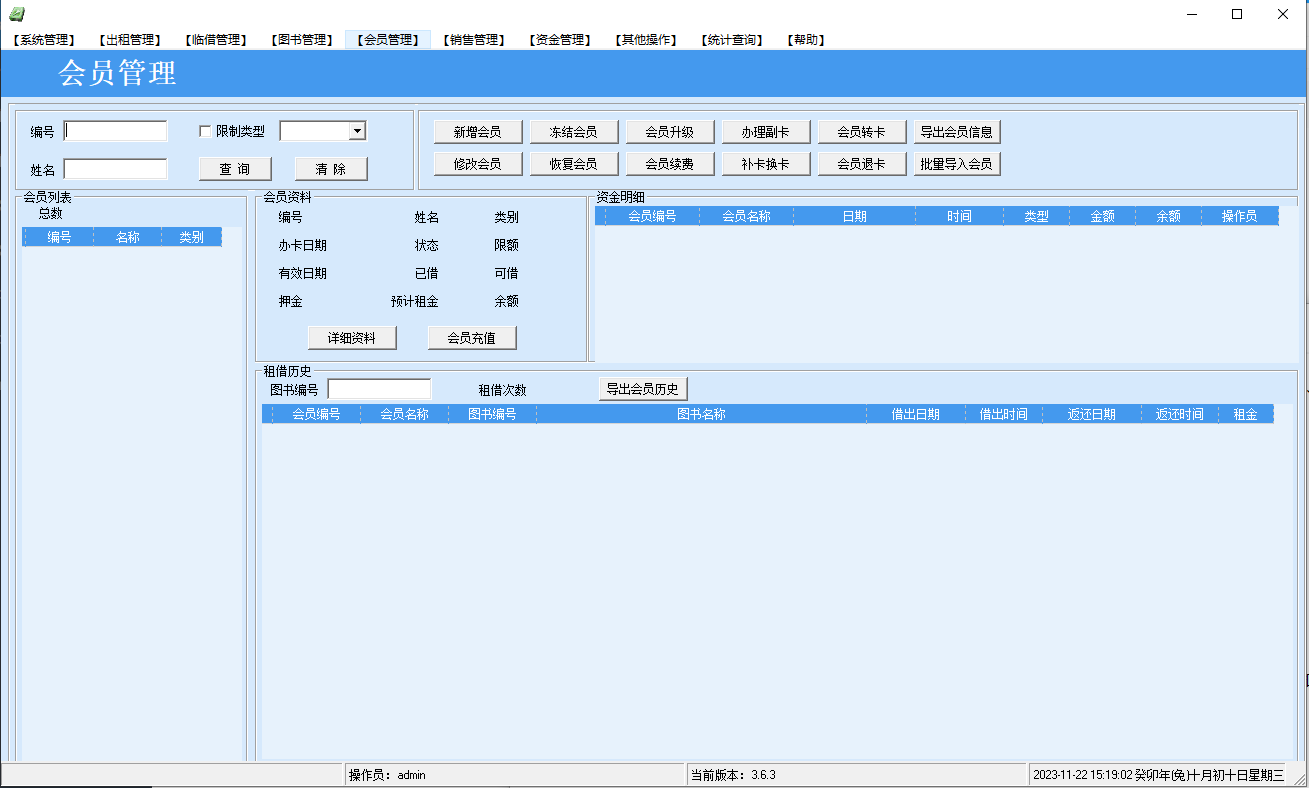Open the 【临借管理】 menu
Screen dimensions: 1309x788
tap(215, 40)
